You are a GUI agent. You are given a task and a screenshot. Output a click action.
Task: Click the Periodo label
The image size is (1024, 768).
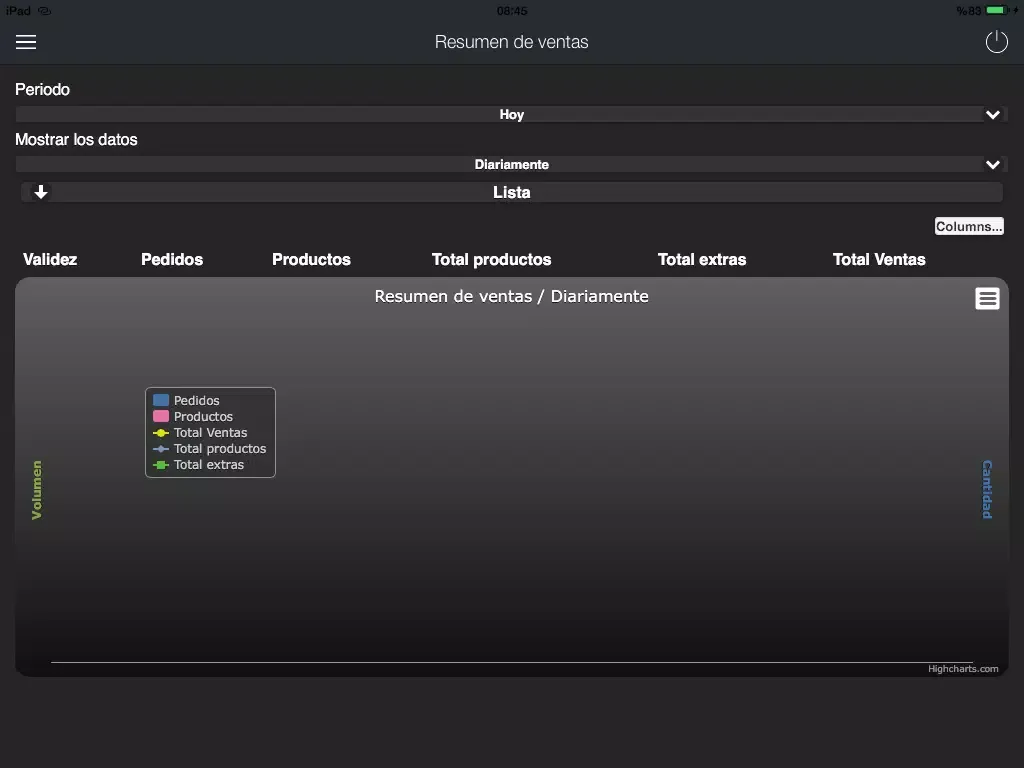42,89
